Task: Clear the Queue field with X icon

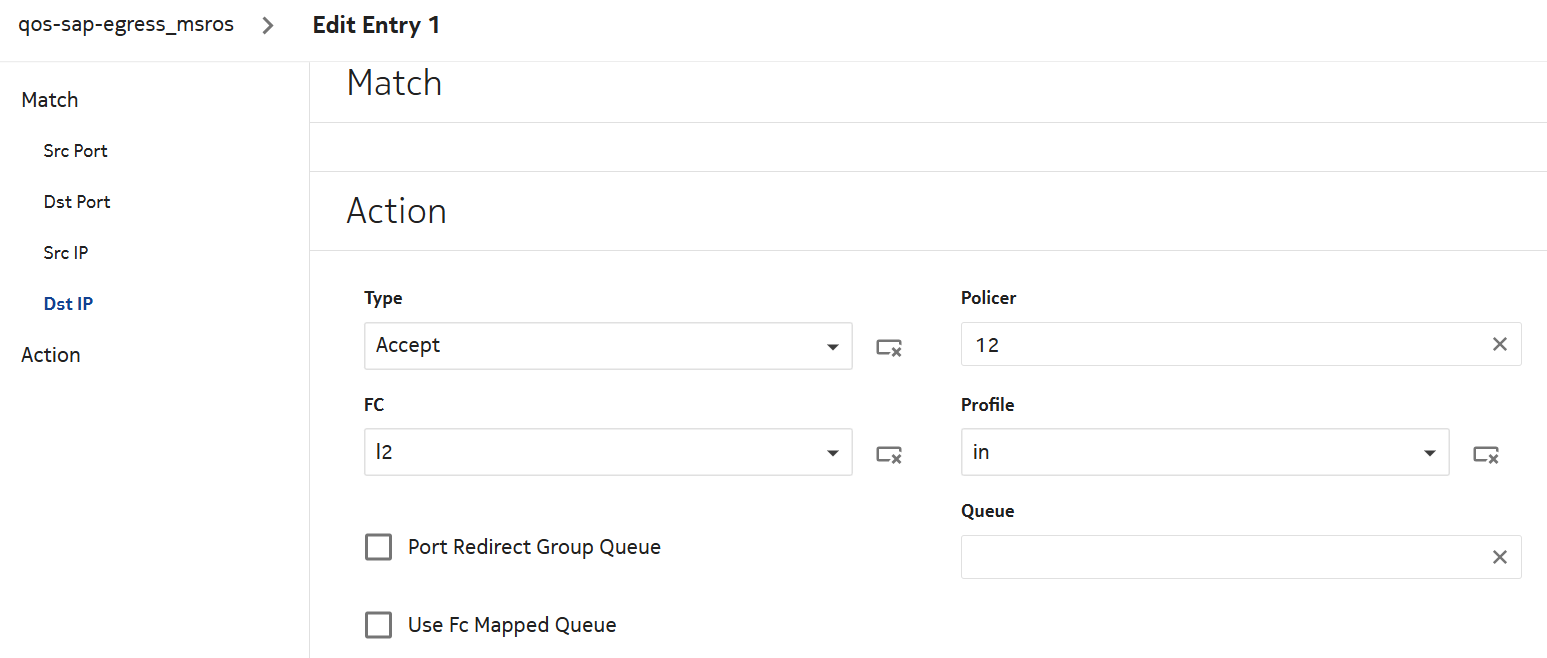Action: 1499,557
